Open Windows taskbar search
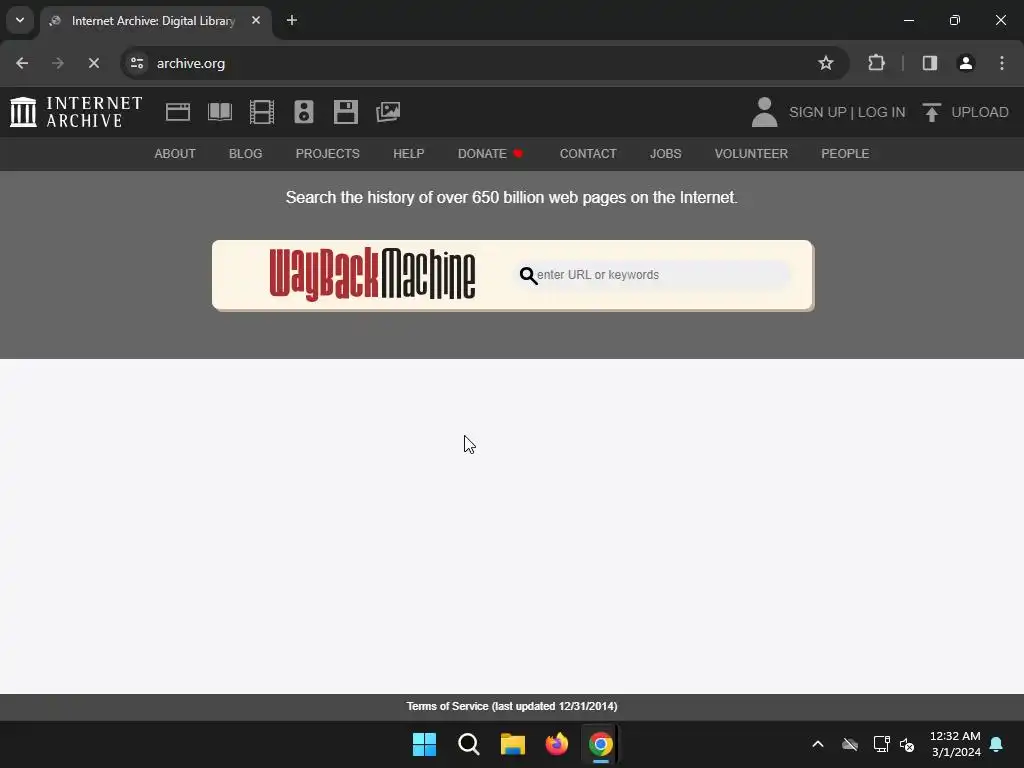This screenshot has height=768, width=1024. (x=468, y=744)
